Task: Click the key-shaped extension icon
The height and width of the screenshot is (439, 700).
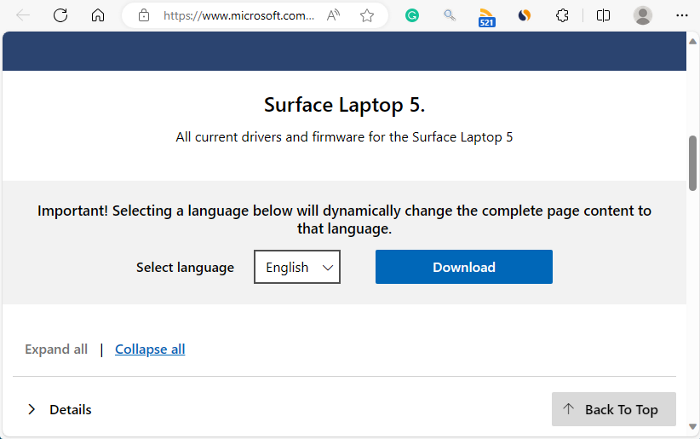Action: pos(450,16)
